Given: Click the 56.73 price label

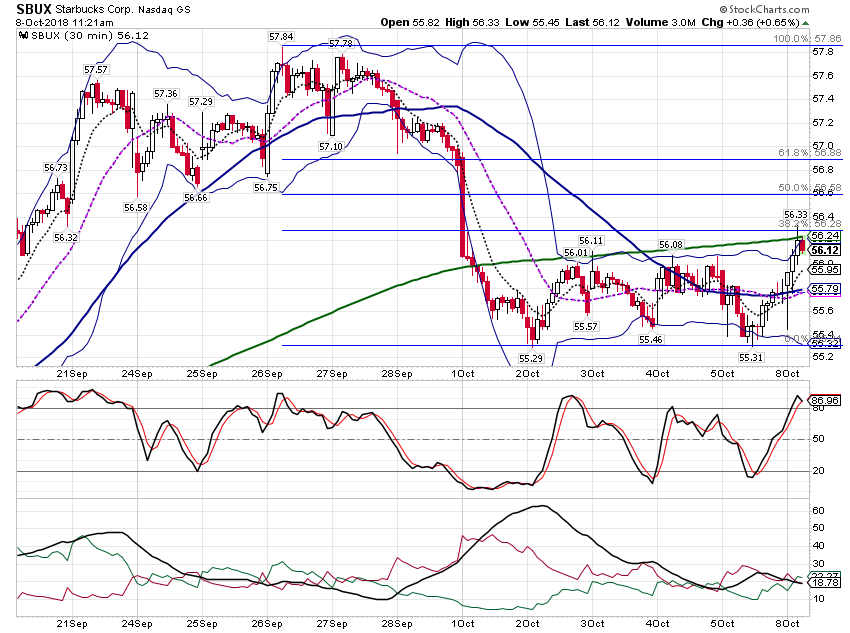Looking at the screenshot, I should click(x=56, y=168).
